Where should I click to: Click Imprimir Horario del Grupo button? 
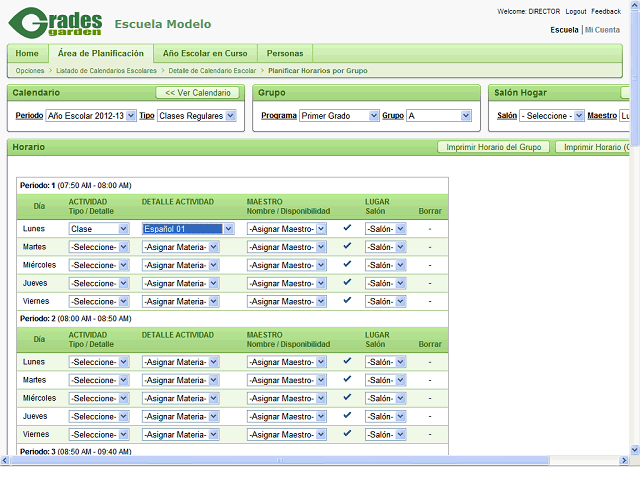point(493,147)
